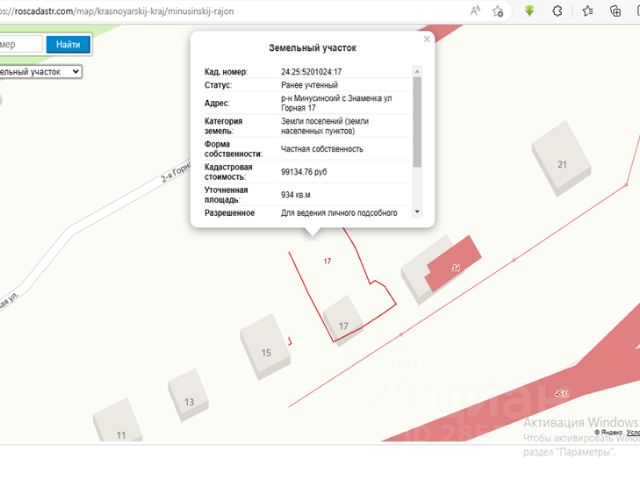This screenshot has width=640, height=480.
Task: Click the cadastral number 24:25:5201024:17 value
Action: (311, 72)
